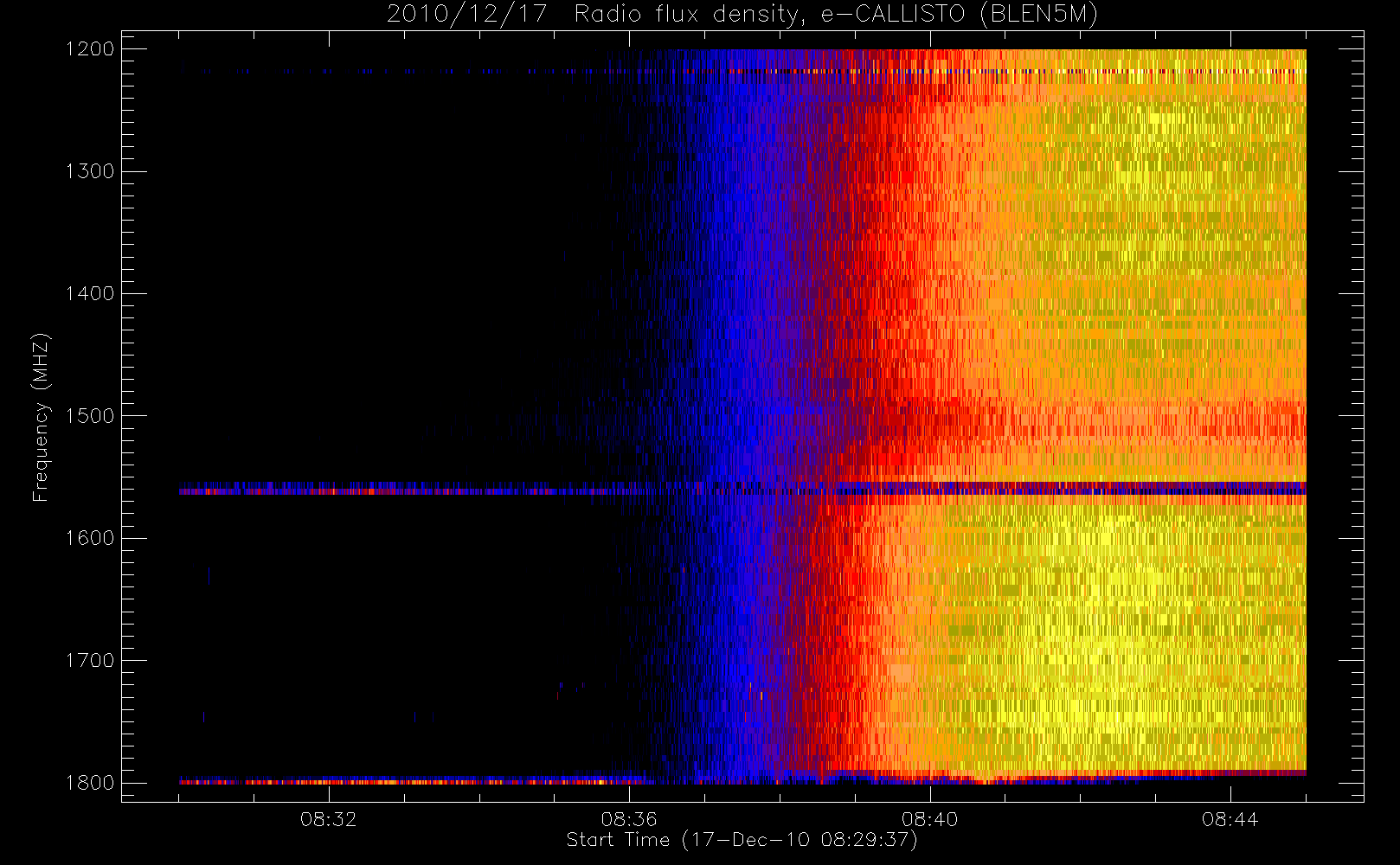Image resolution: width=1400 pixels, height=865 pixels.
Task: Select the 1800 frequency tick label
Action: [x=90, y=783]
